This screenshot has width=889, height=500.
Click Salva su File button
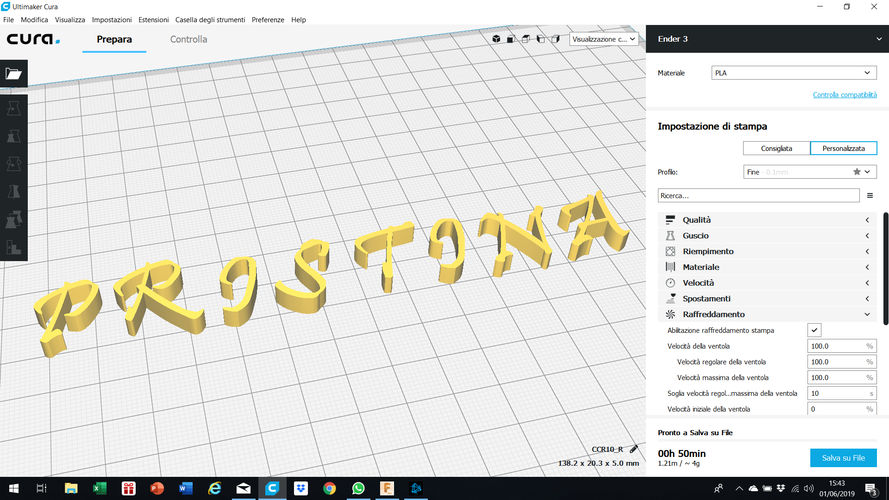click(843, 458)
